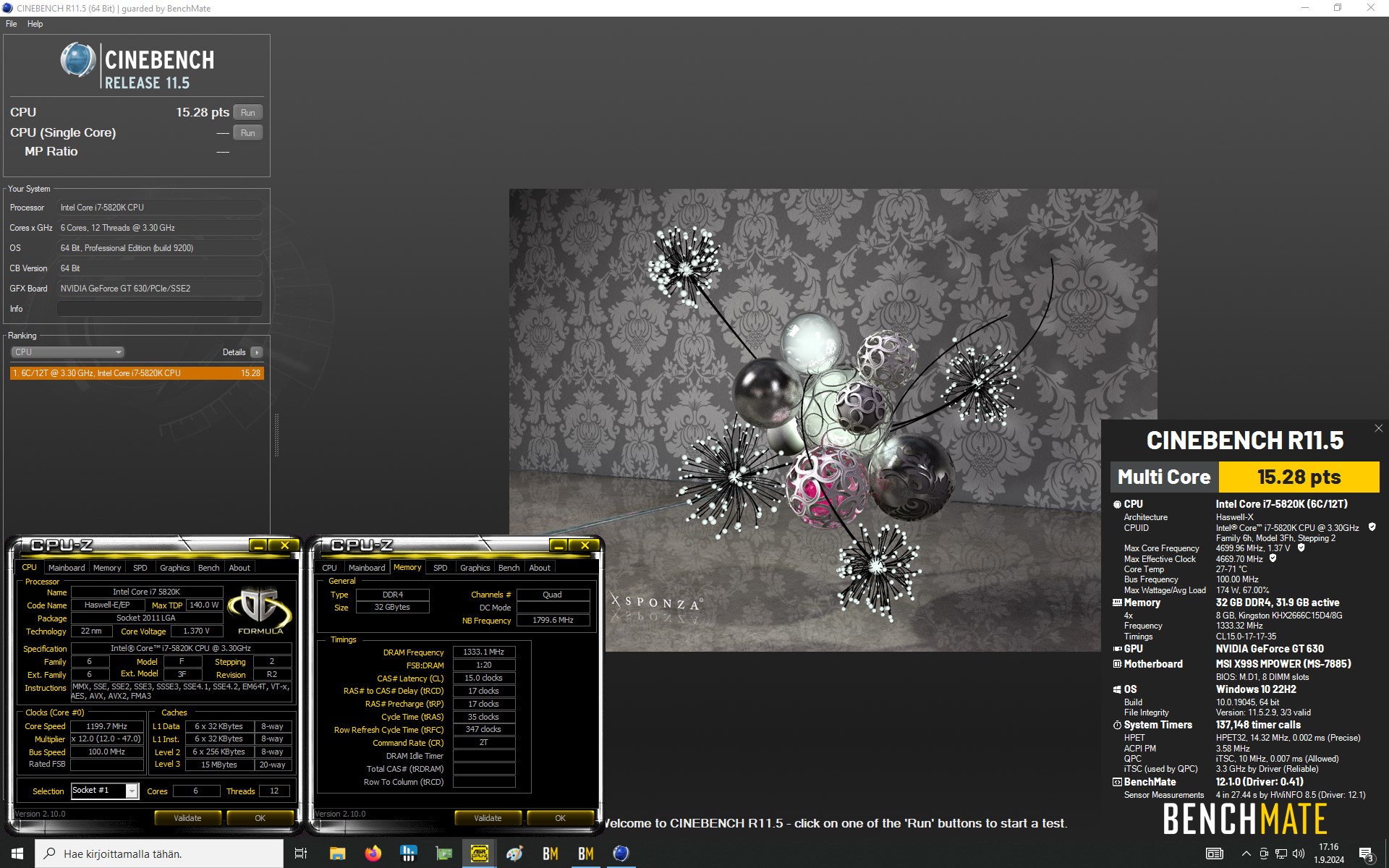Open Bench tab in left CPU-Z window
1389x868 pixels.
pyautogui.click(x=208, y=568)
